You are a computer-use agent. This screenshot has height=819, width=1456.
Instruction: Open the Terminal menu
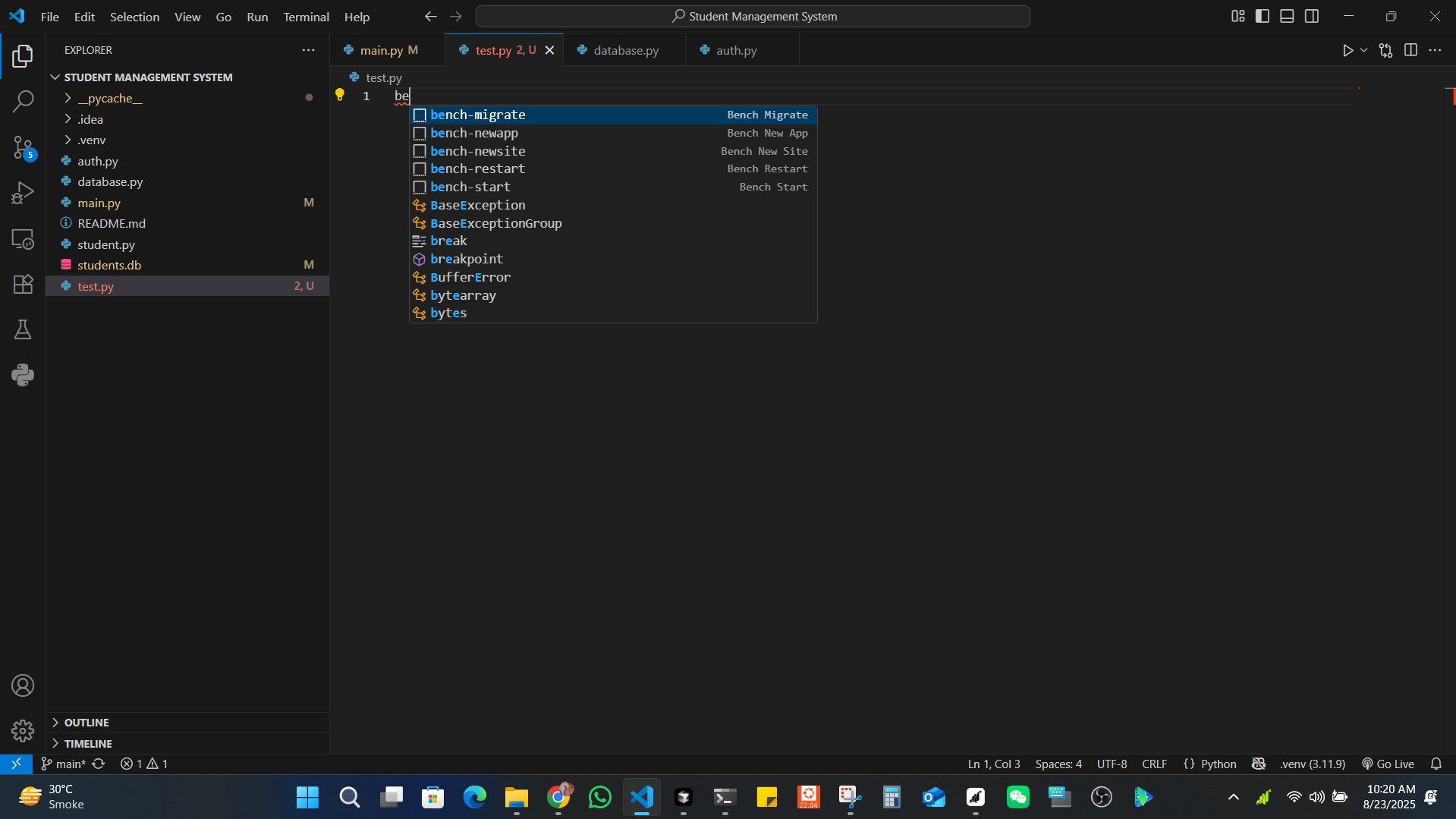[306, 17]
